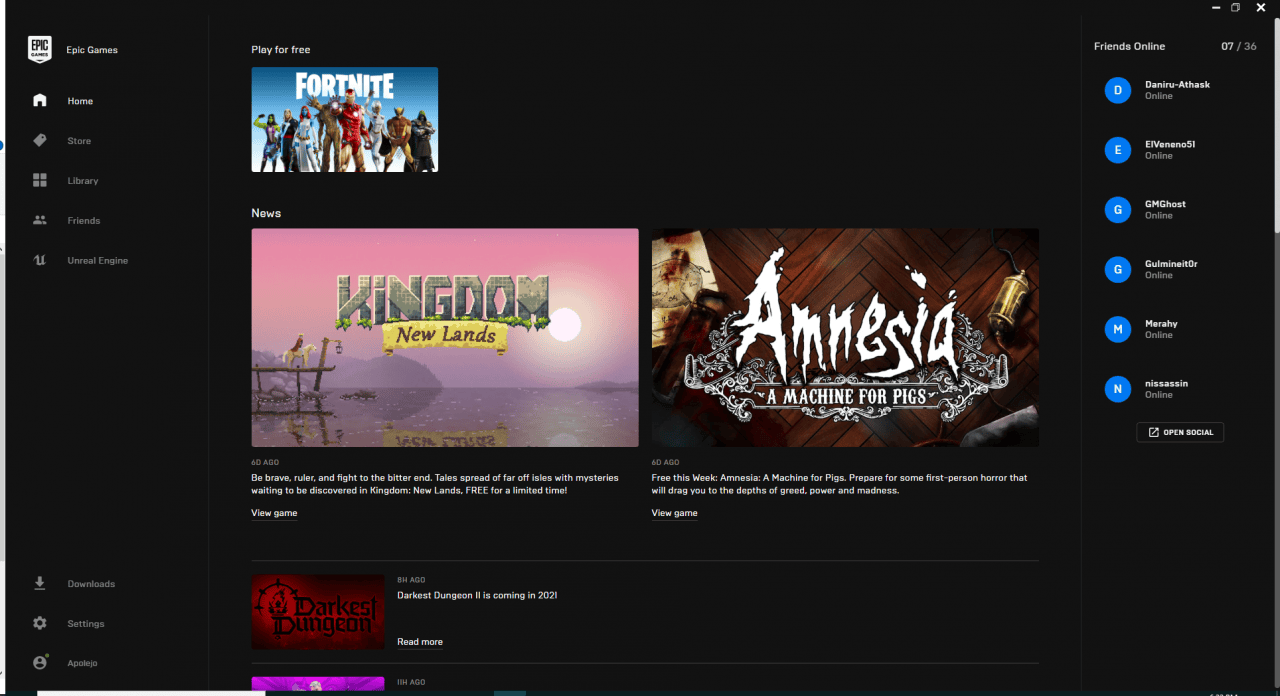This screenshot has height=696, width=1280.
Task: View game for Amnesia: A Machine for Pigs
Action: tap(674, 512)
